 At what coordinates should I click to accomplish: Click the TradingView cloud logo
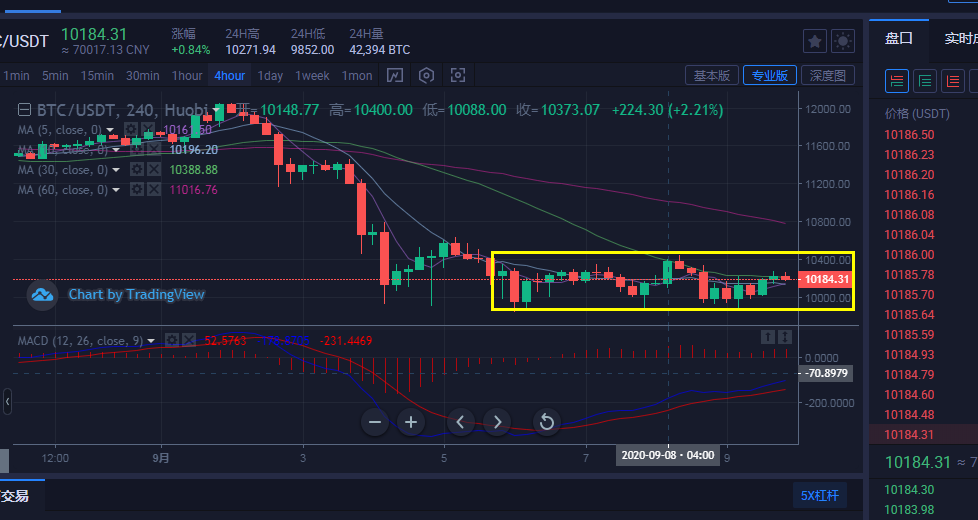[42, 295]
